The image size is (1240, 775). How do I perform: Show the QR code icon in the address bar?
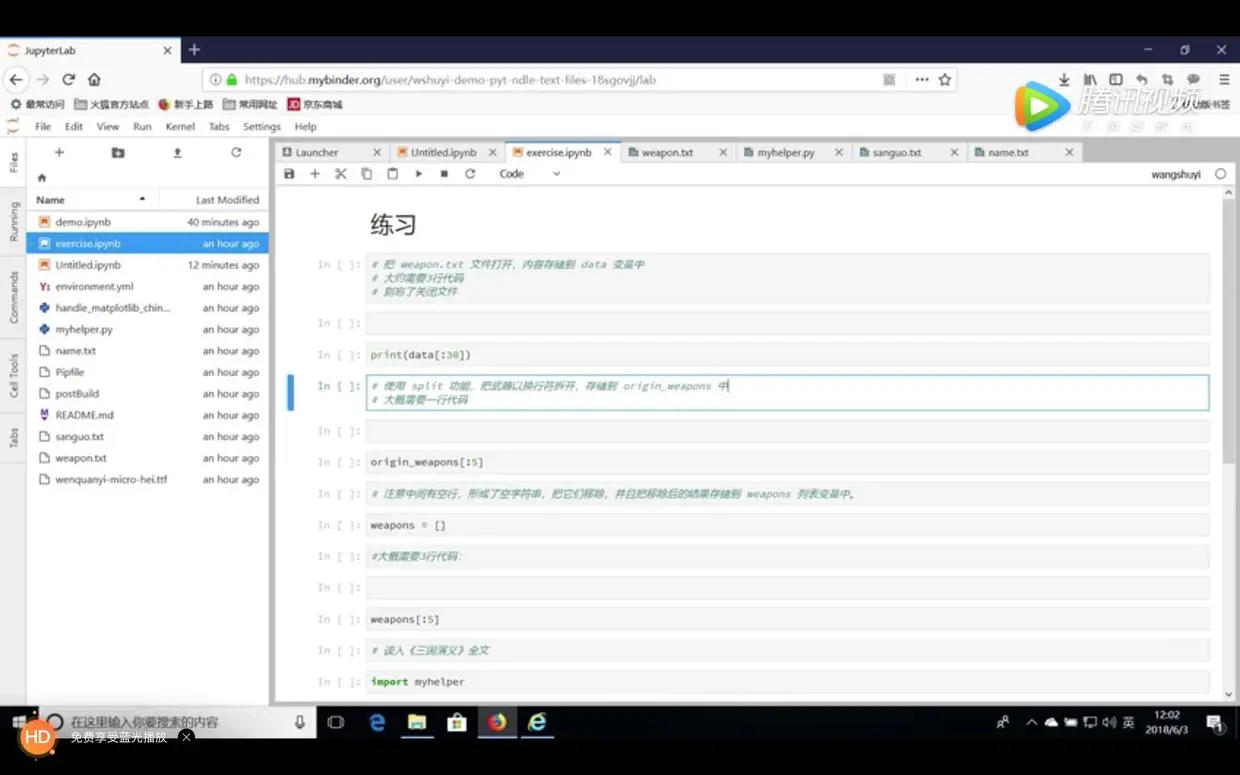[889, 80]
